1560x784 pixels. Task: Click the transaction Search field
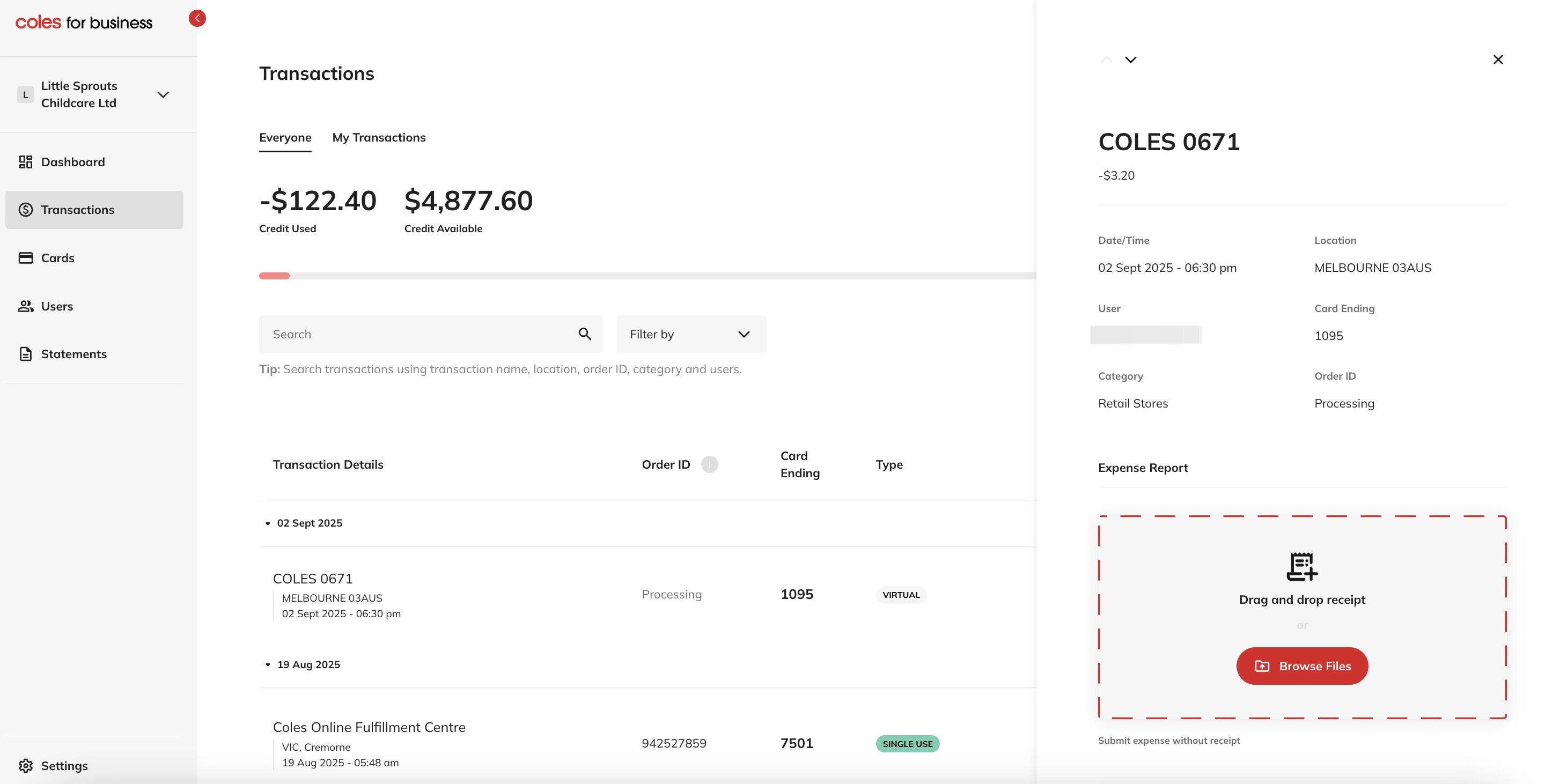coord(418,334)
